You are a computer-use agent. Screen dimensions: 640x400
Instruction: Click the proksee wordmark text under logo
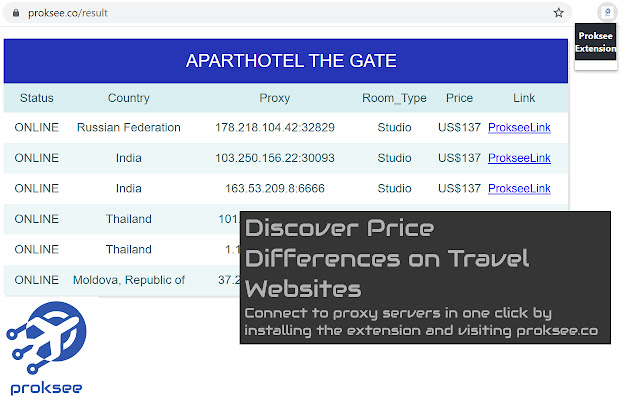(46, 387)
